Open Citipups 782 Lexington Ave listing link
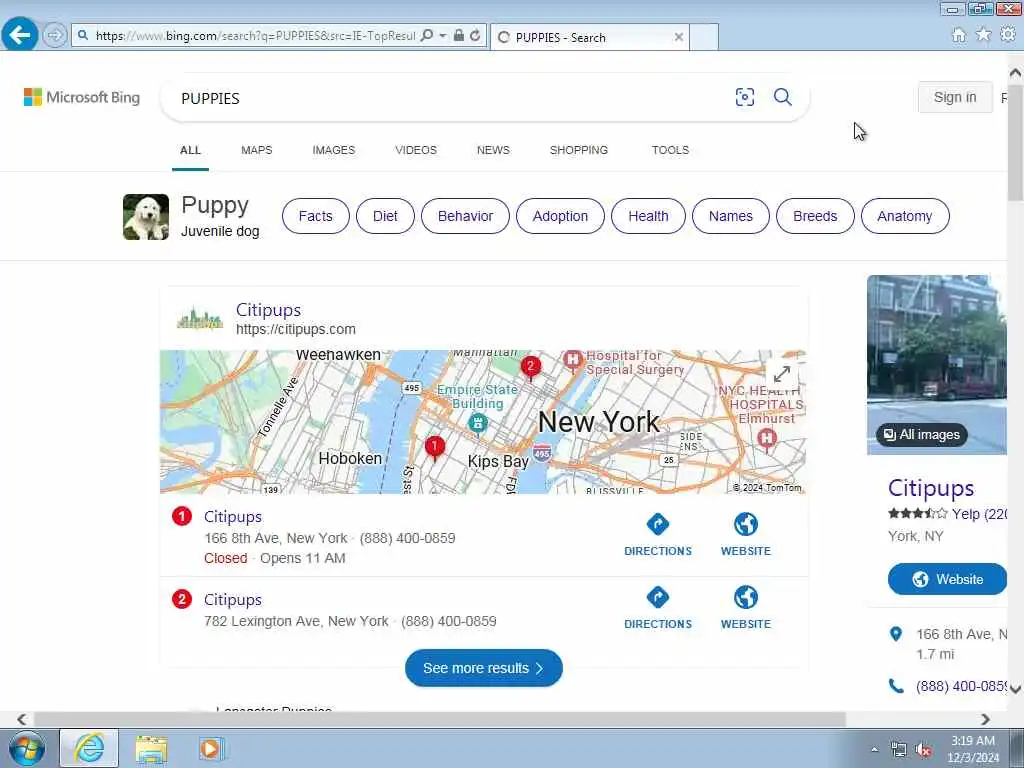 pos(232,600)
